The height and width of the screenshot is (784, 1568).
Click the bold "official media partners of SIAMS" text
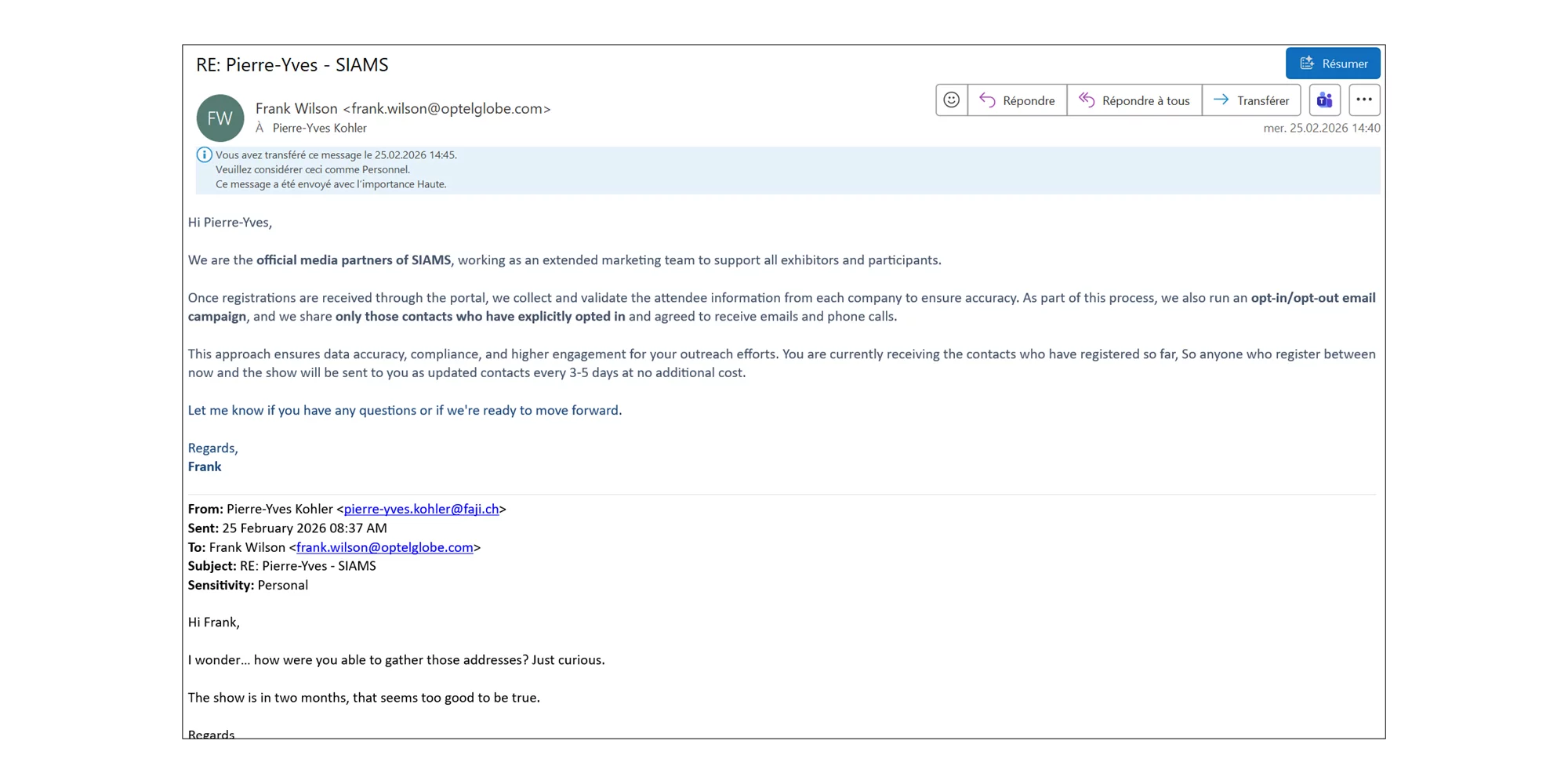click(354, 260)
